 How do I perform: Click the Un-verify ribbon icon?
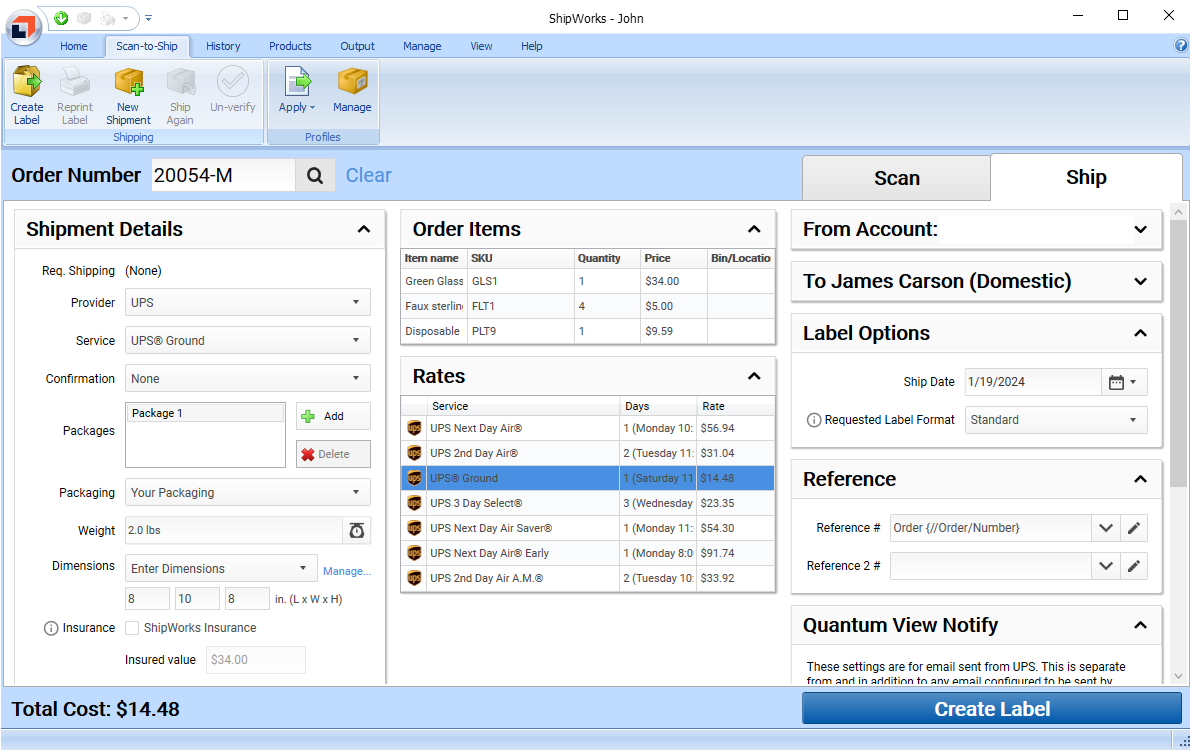pos(232,90)
